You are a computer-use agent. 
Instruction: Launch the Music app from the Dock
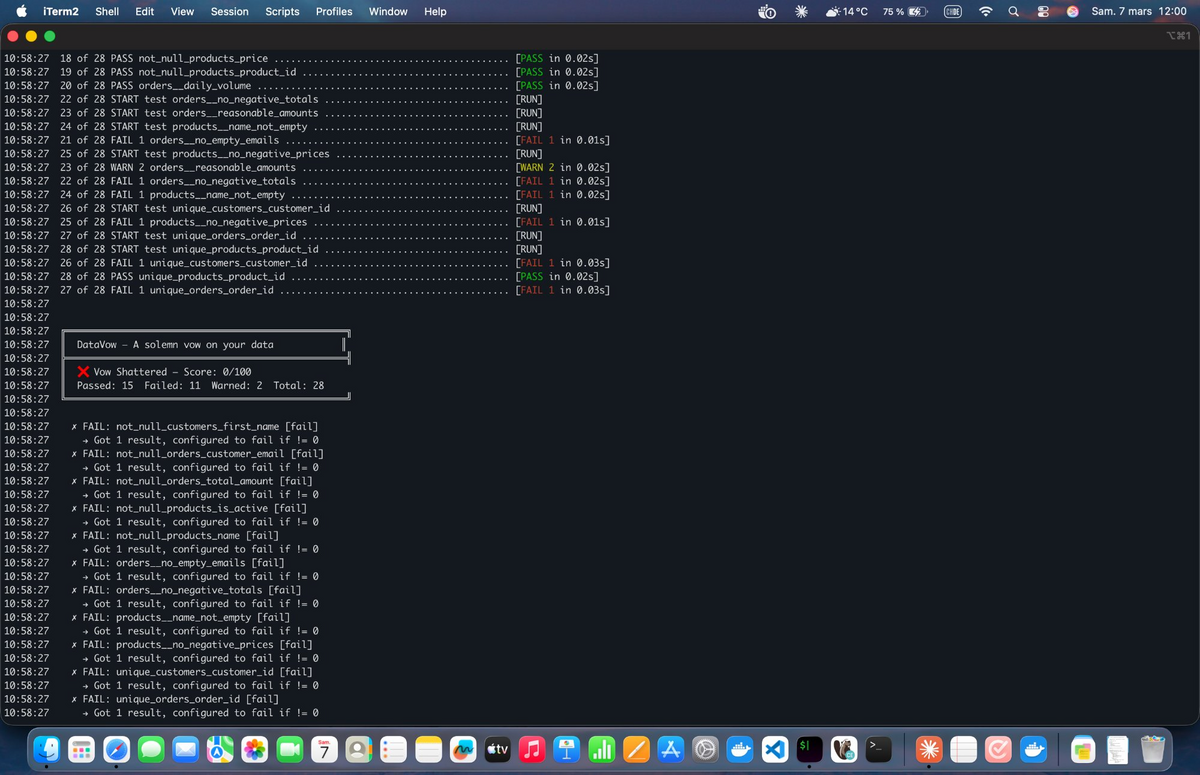point(531,748)
